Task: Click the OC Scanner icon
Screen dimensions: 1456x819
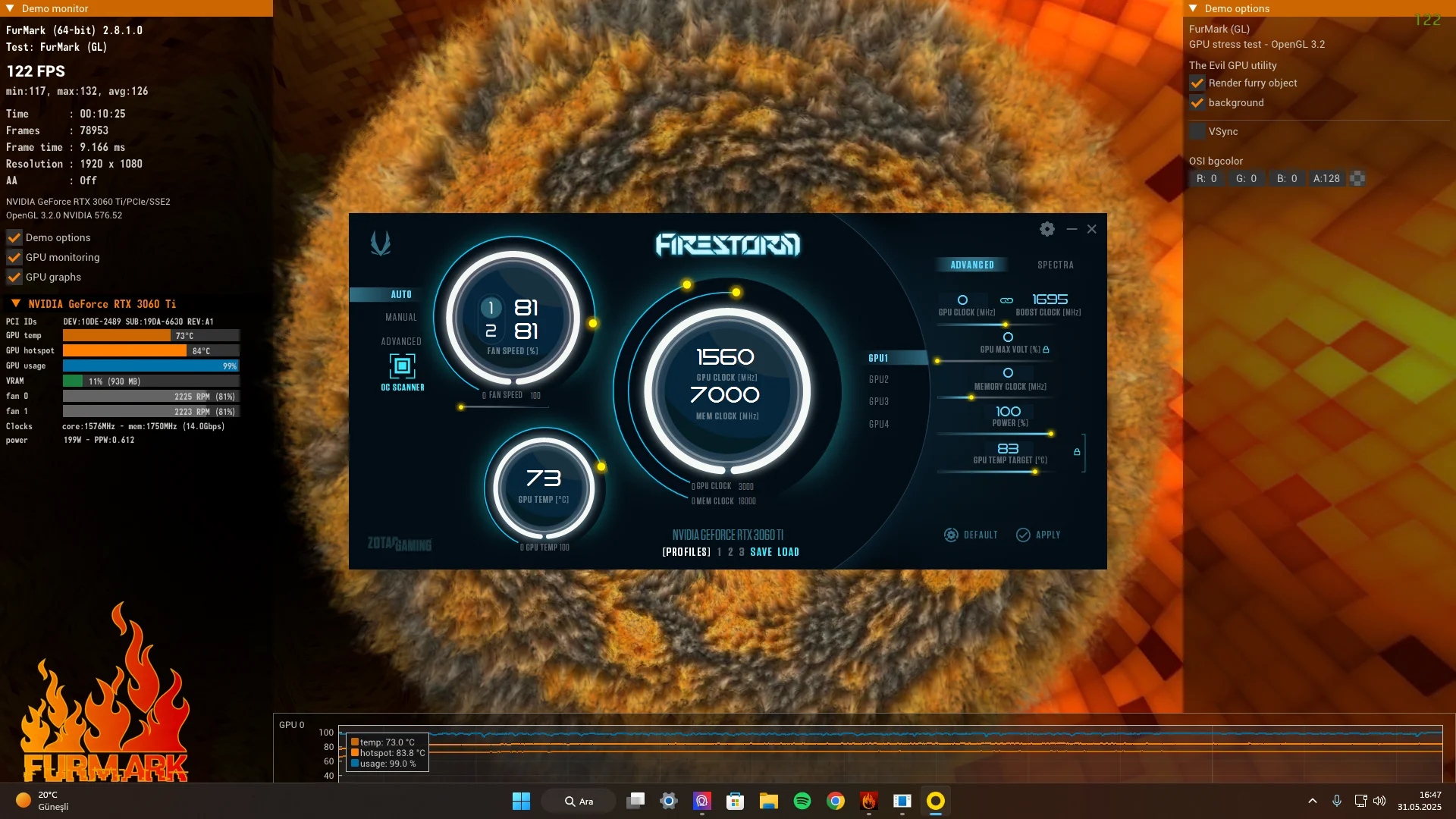Action: [402, 366]
